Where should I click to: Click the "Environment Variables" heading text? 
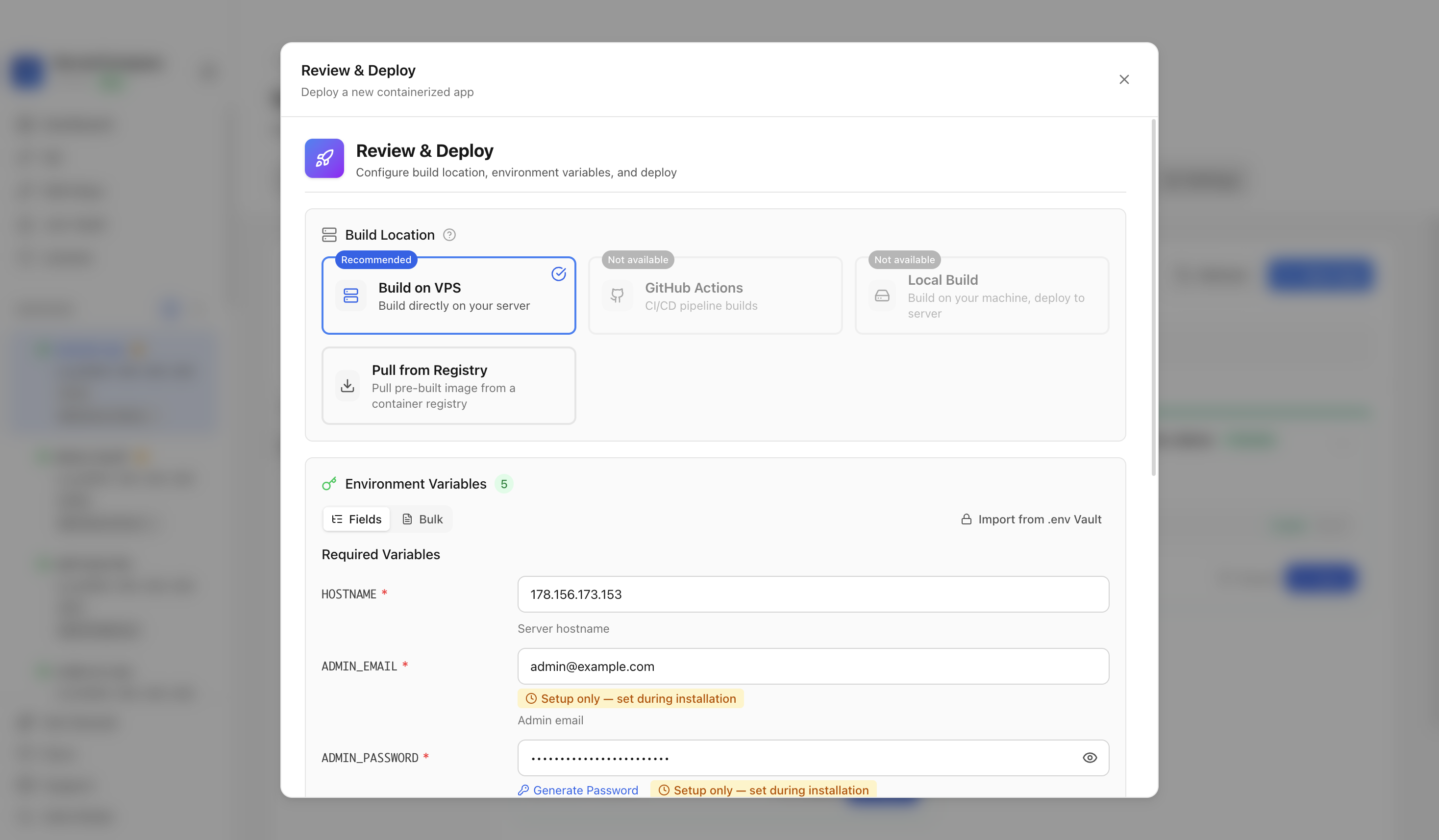point(416,484)
